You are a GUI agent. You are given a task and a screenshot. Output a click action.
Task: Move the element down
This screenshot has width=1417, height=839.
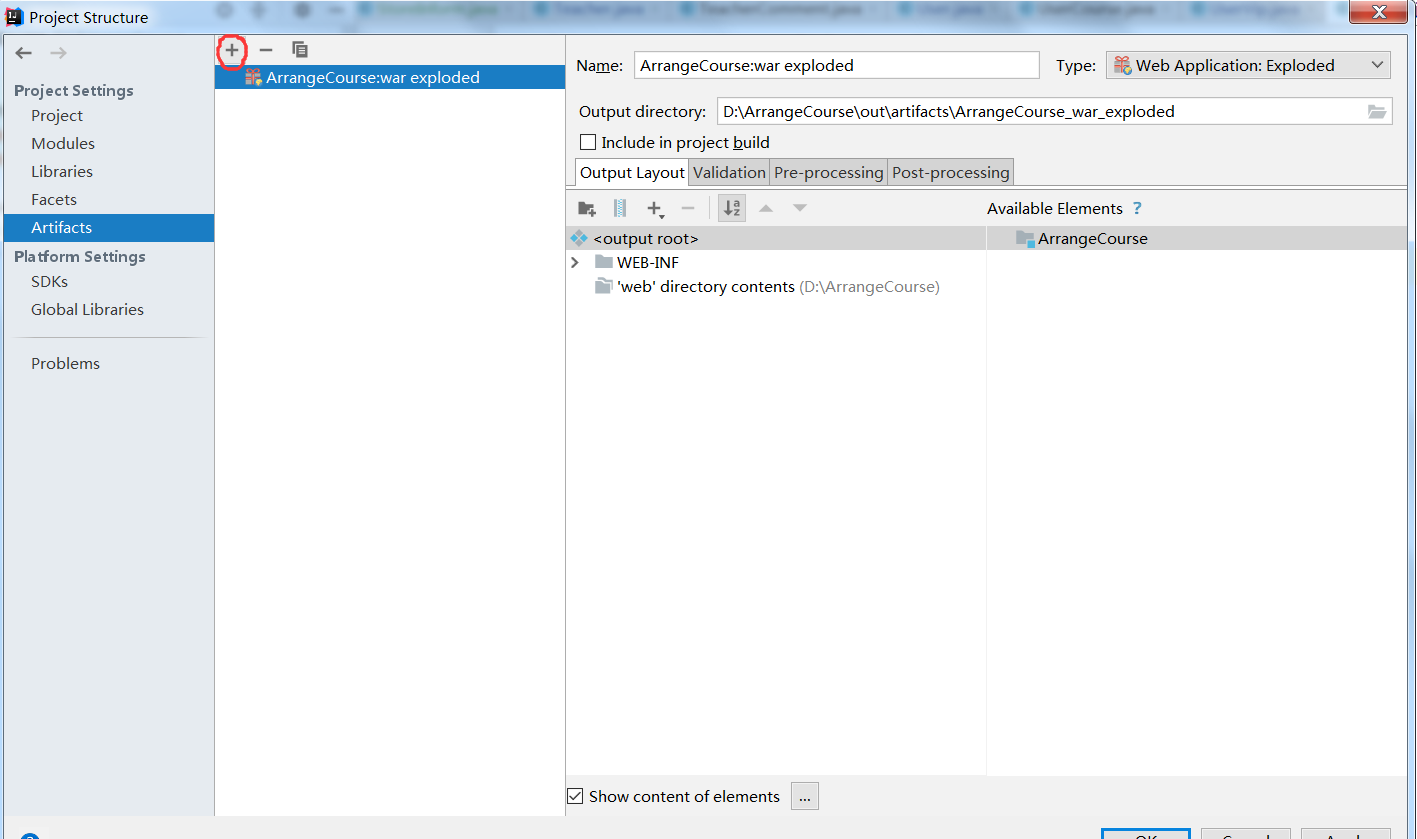point(800,208)
